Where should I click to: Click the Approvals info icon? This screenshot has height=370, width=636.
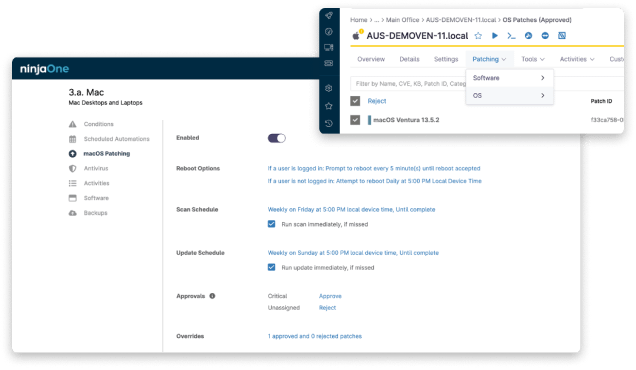point(212,296)
